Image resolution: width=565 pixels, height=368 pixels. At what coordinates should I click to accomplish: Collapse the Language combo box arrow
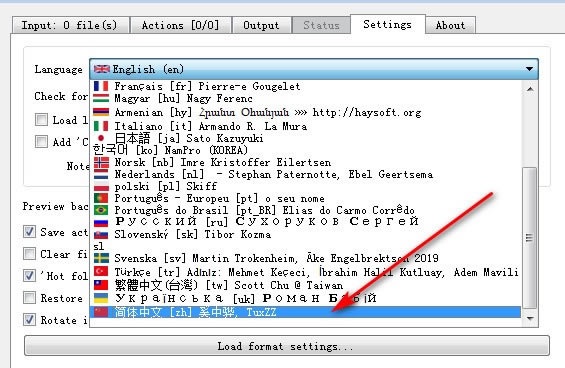point(529,69)
